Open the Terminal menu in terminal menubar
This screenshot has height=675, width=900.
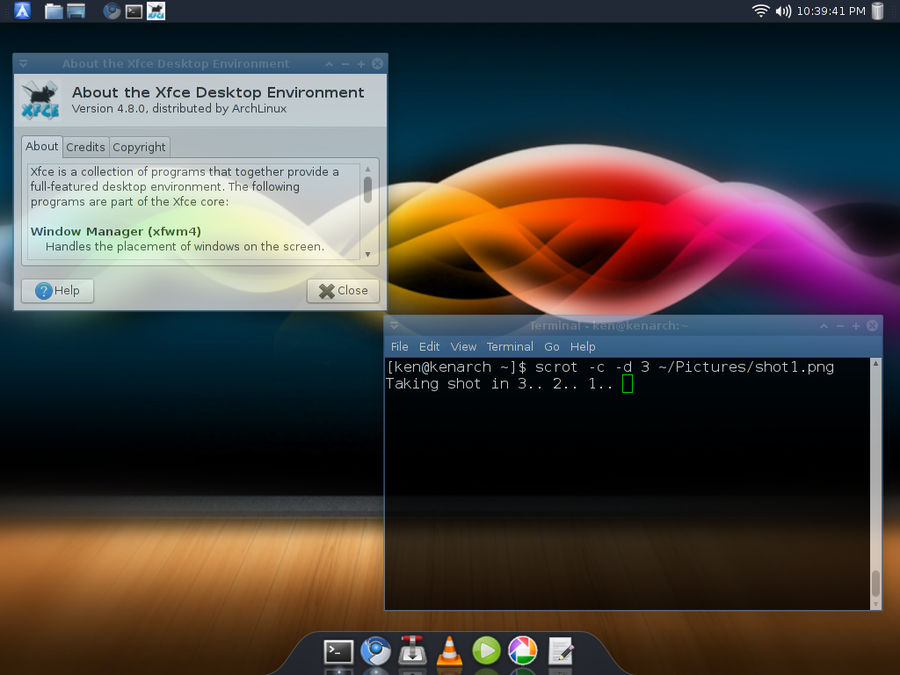point(510,347)
